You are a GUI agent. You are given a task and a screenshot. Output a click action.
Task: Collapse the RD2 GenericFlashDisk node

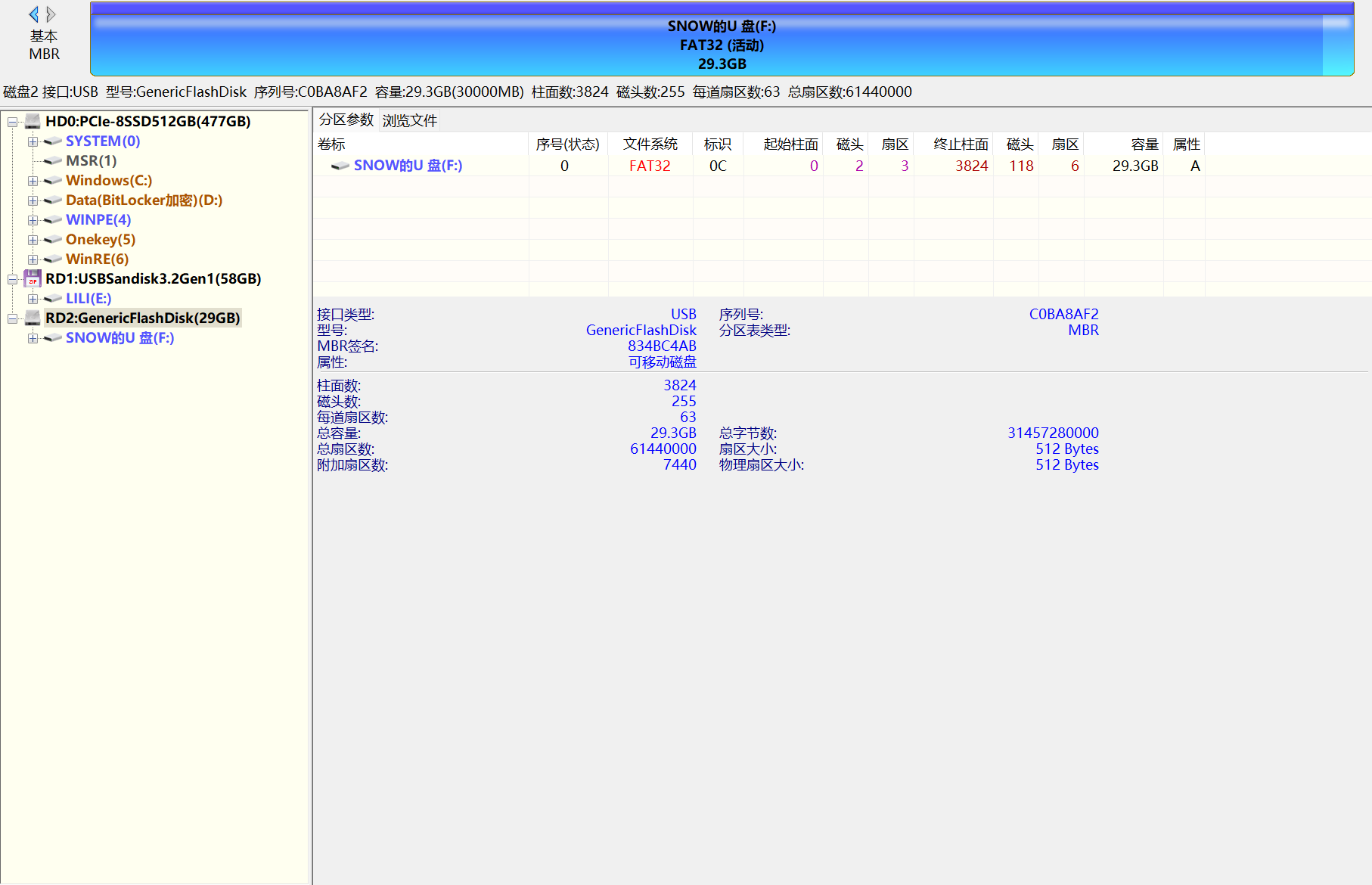[x=12, y=318]
